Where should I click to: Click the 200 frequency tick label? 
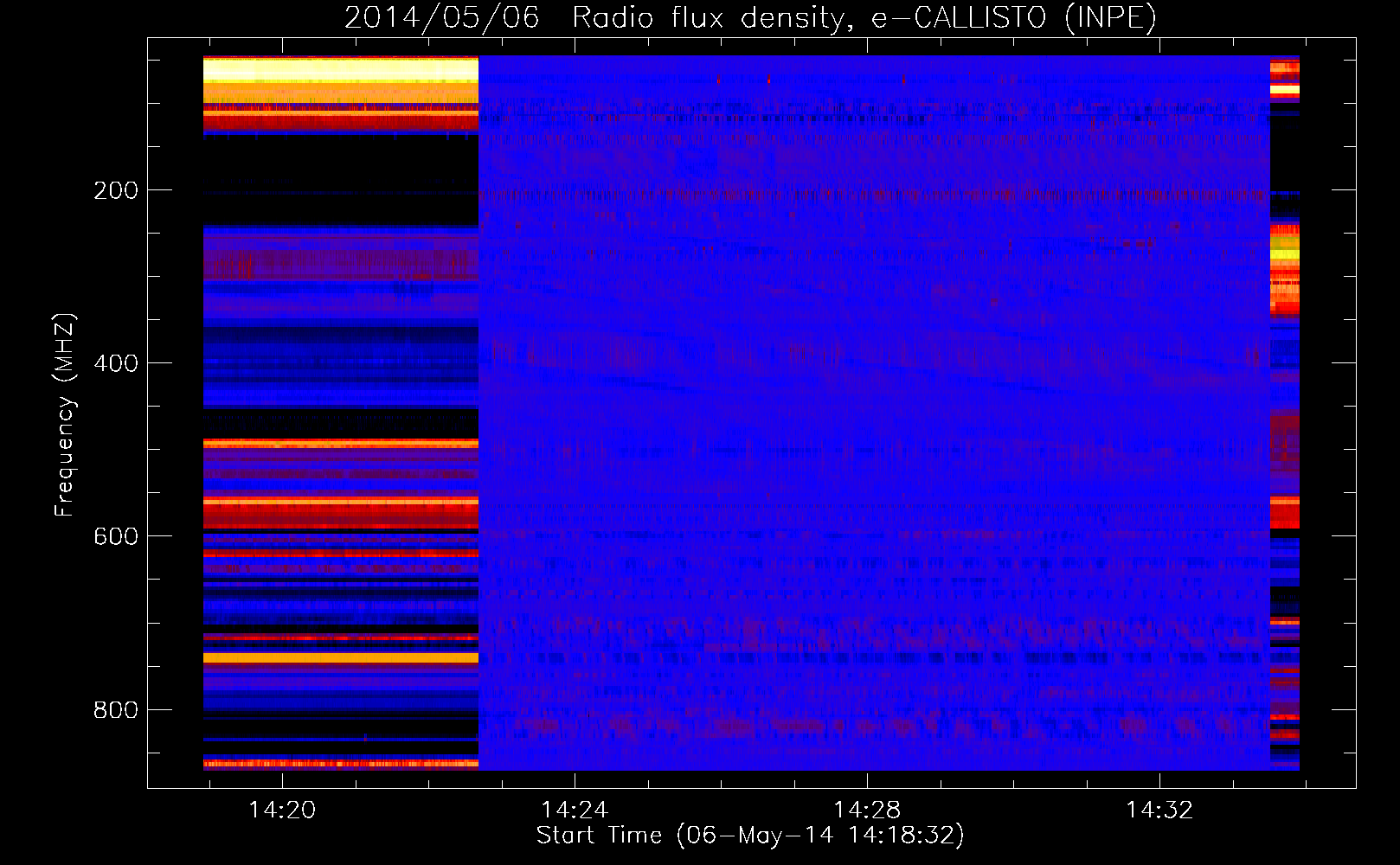116,190
